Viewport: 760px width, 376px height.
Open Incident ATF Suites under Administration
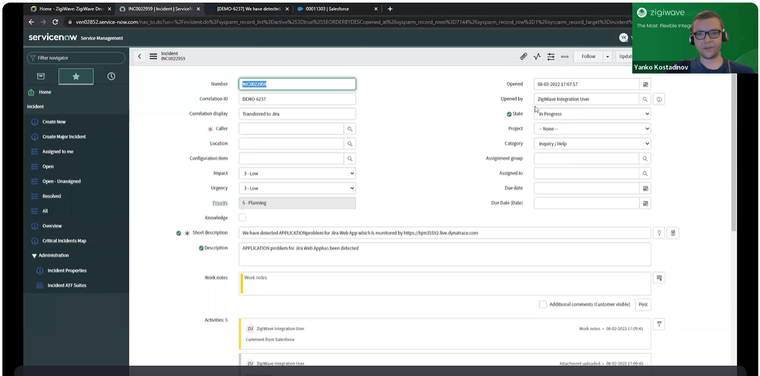coord(67,285)
